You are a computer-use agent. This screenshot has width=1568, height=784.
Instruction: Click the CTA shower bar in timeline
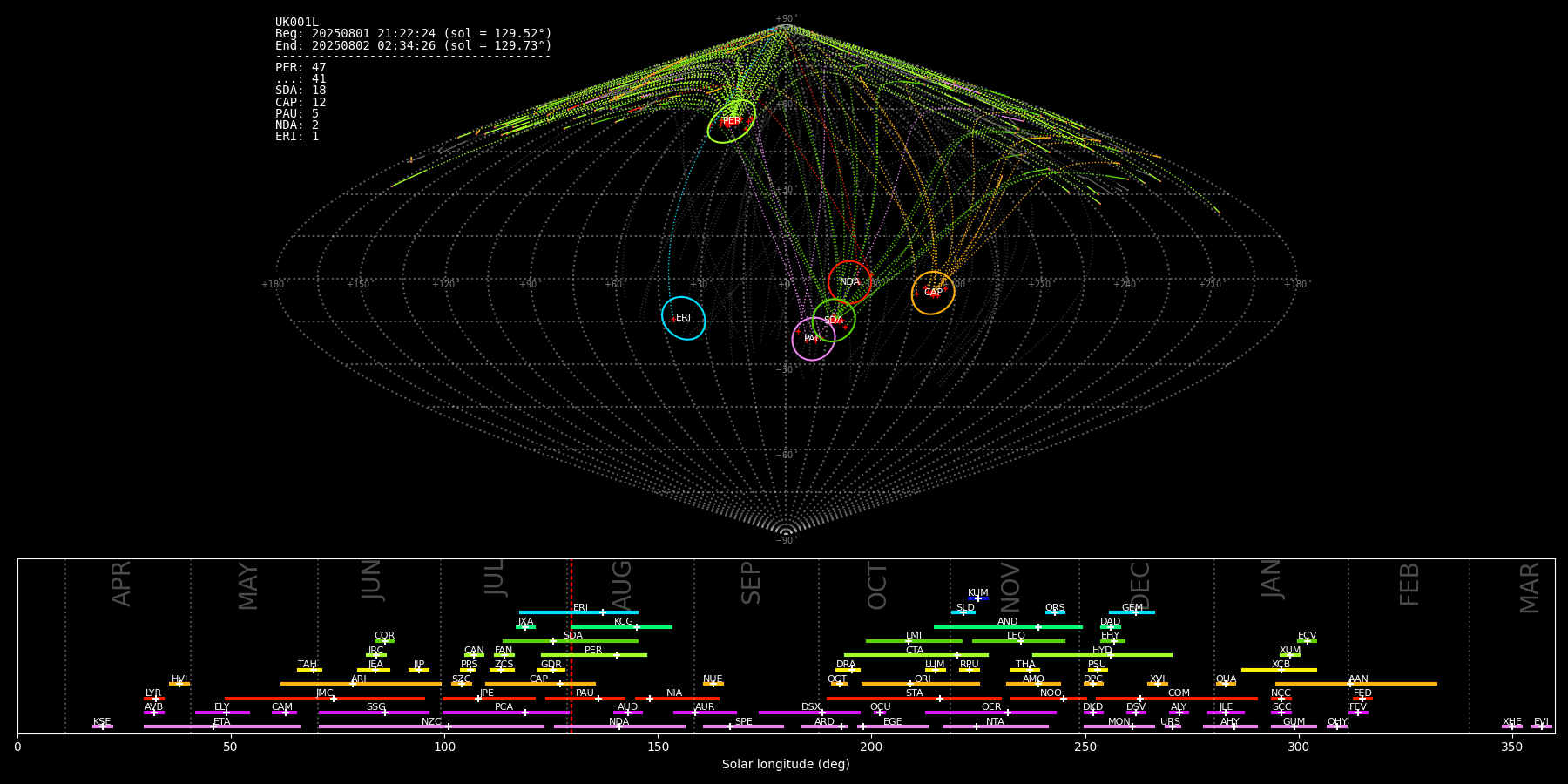tap(916, 655)
